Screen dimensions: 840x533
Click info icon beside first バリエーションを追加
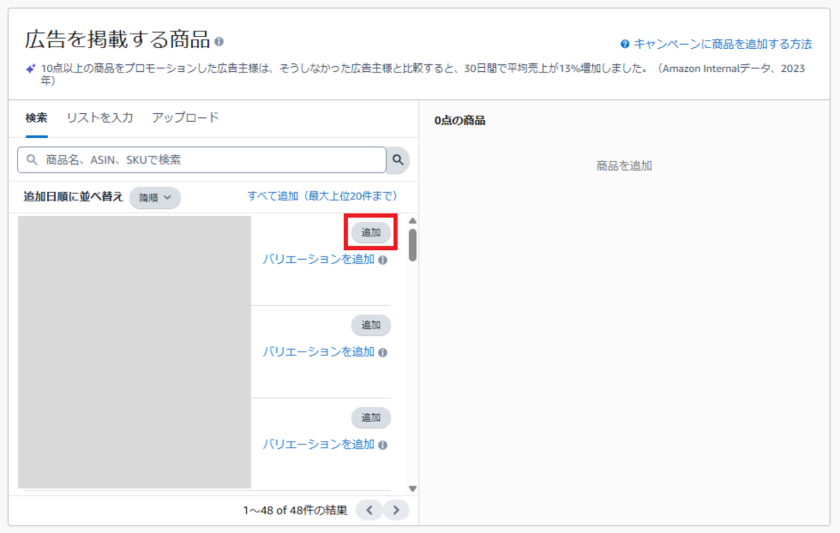click(x=384, y=260)
